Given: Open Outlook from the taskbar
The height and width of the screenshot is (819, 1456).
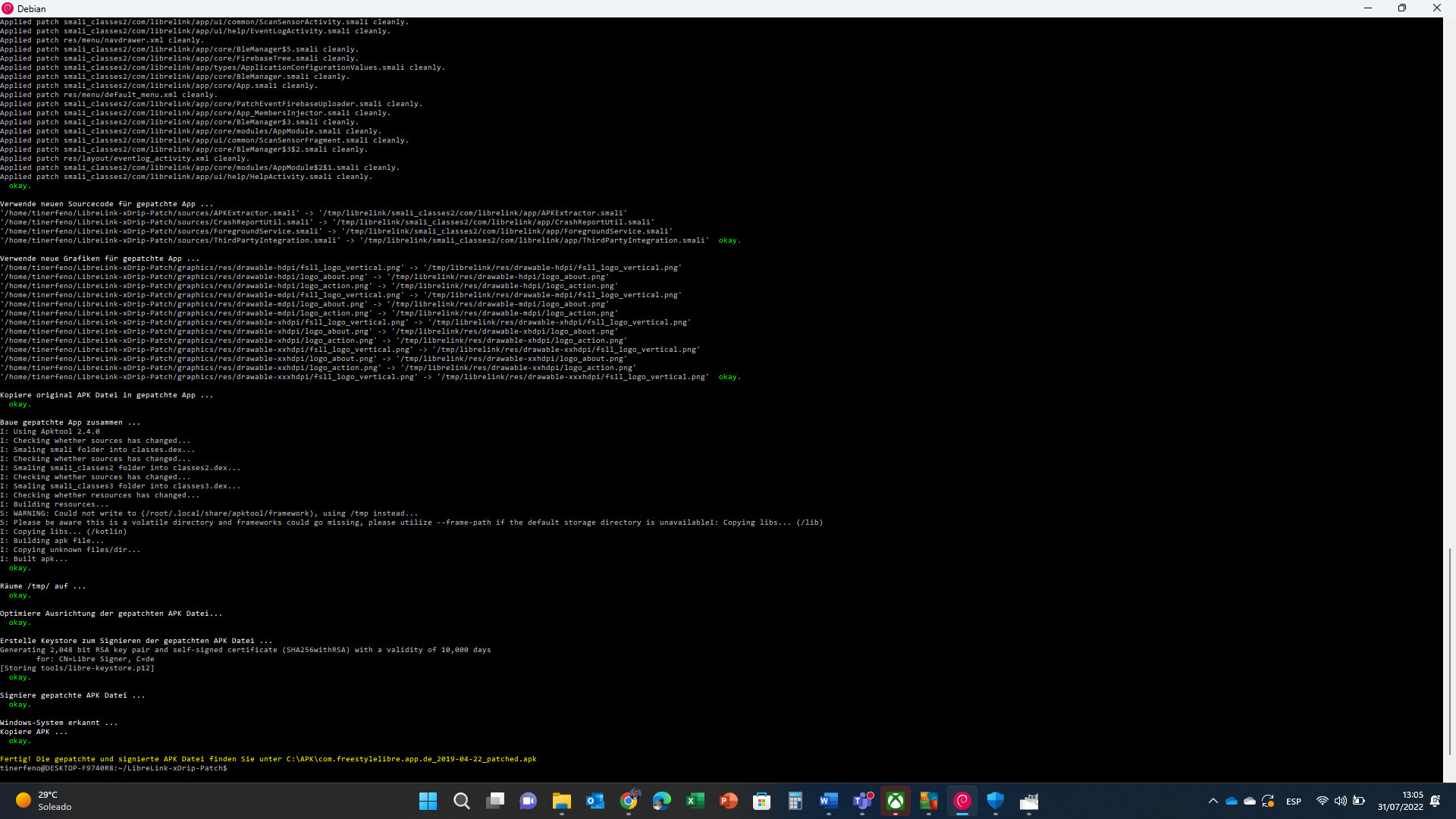Looking at the screenshot, I should coord(595,801).
